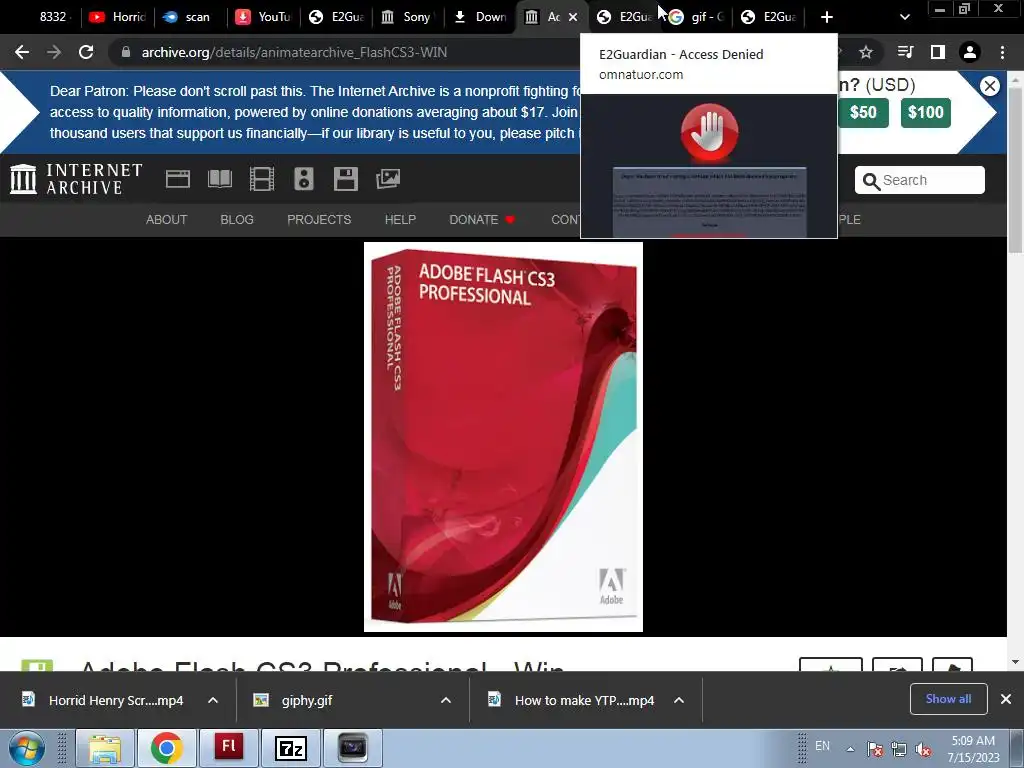Click the Adobe Flash CS3 box image
The height and width of the screenshot is (768, 1024).
coord(504,437)
